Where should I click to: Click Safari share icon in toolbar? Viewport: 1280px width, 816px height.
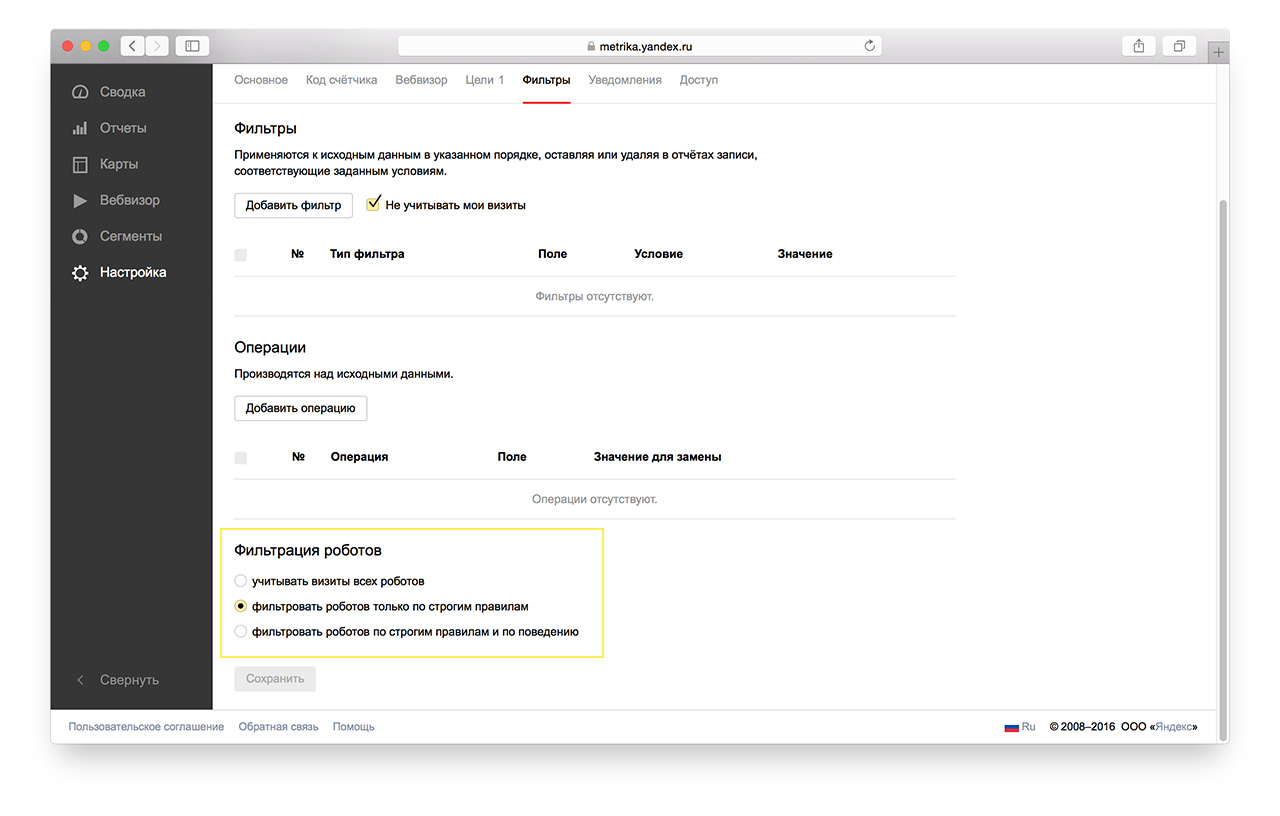[x=1138, y=46]
